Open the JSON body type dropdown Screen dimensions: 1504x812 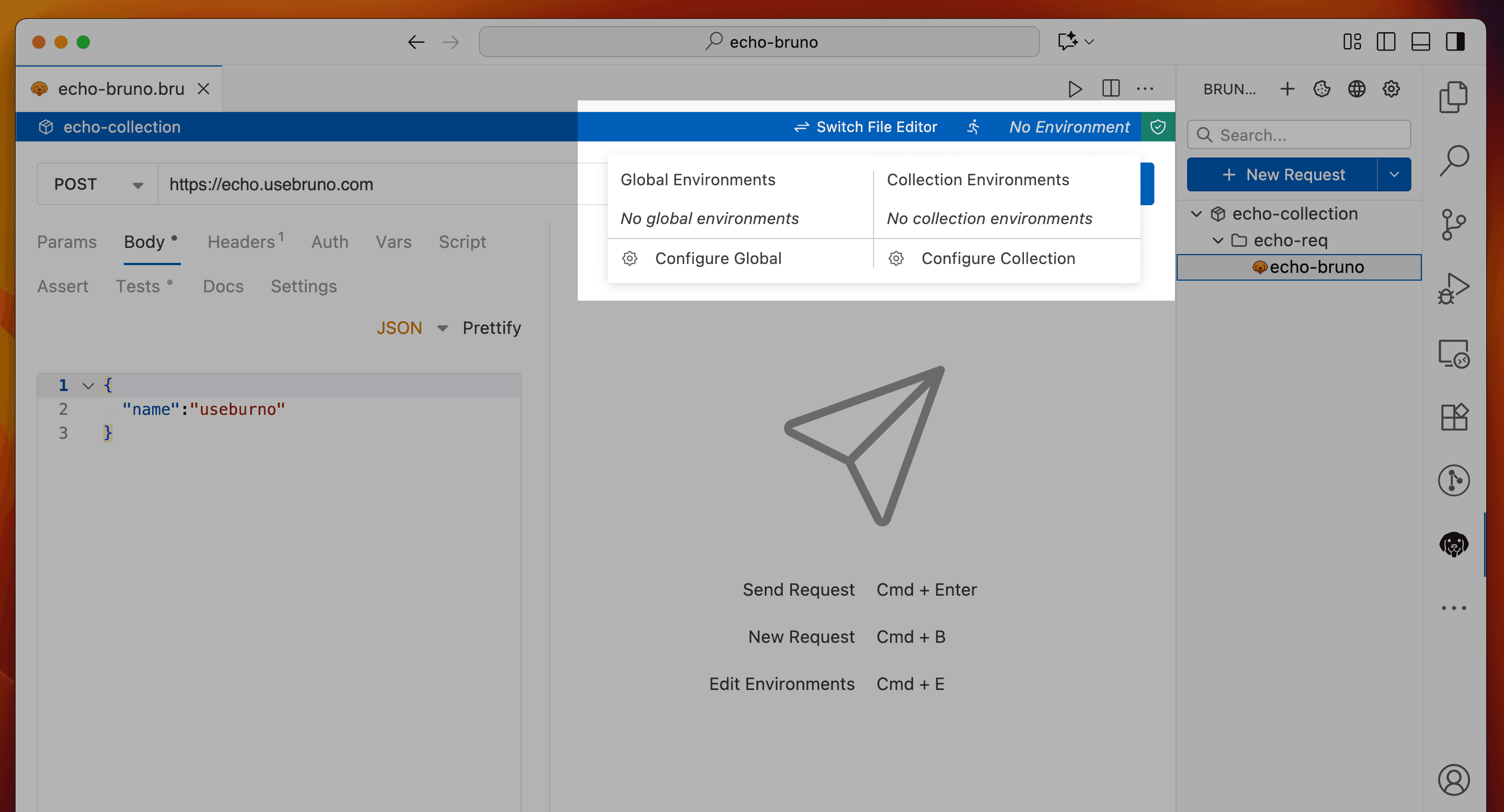point(442,327)
